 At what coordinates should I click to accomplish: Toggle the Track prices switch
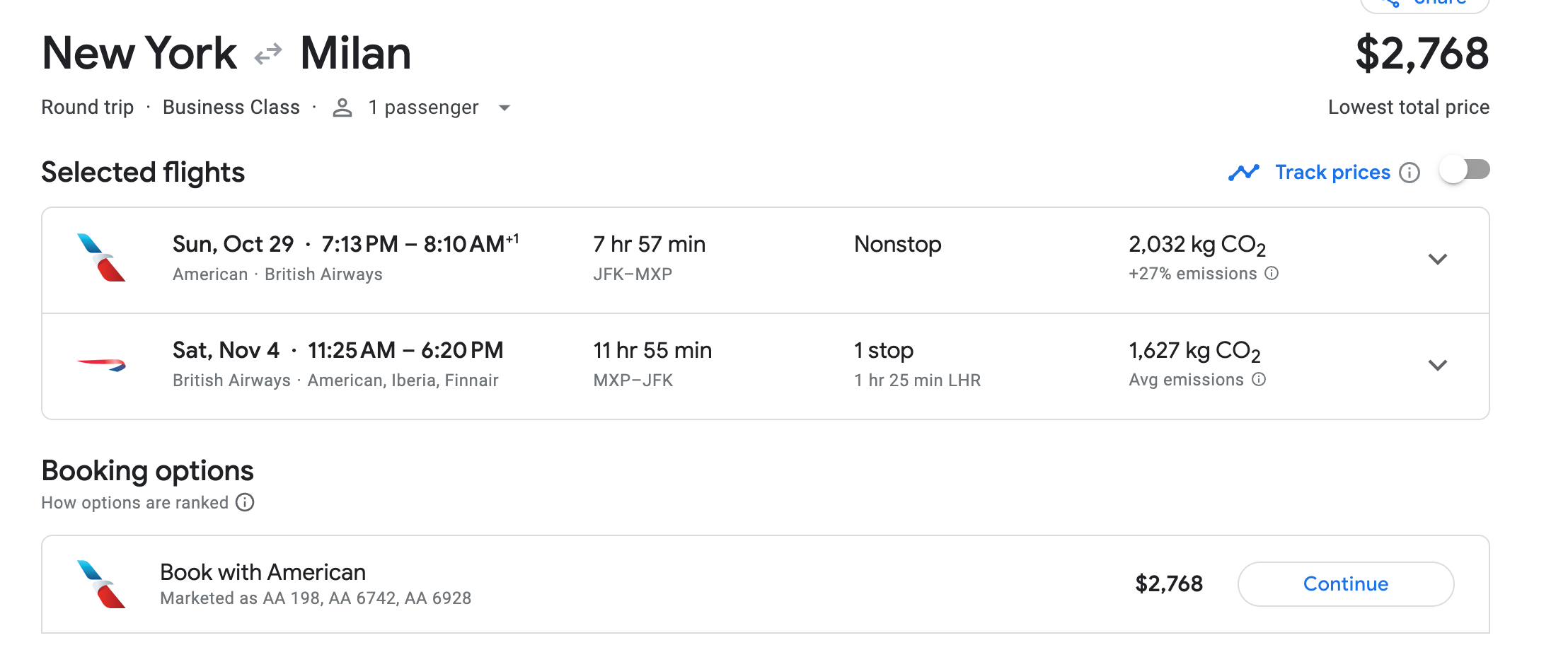(1465, 170)
